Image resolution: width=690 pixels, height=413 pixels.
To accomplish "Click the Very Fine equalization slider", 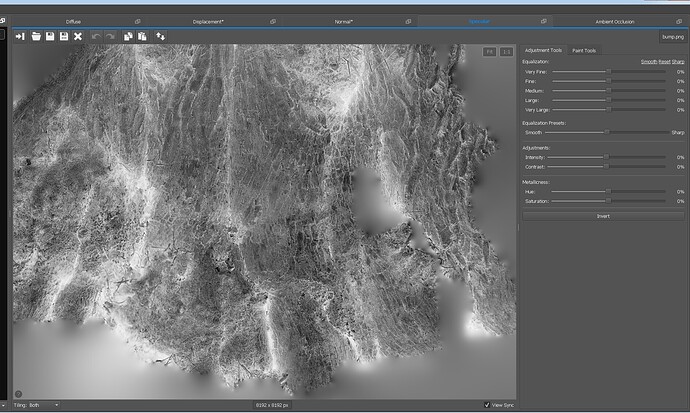I will 609,71.
